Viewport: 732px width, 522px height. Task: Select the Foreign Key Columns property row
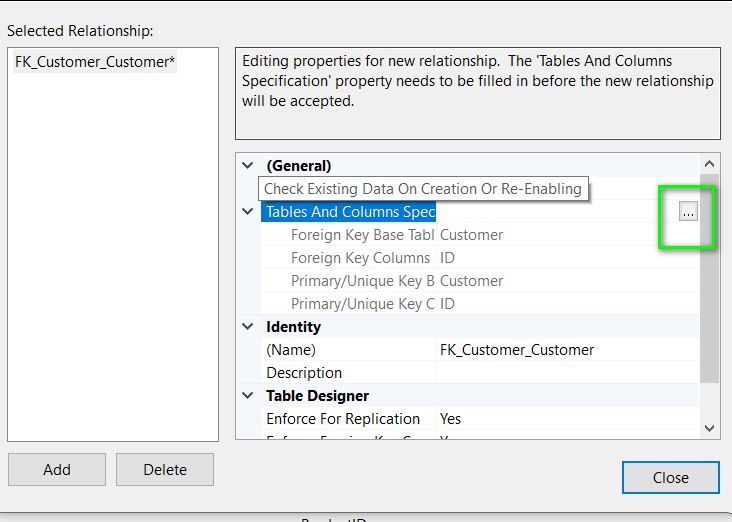360,258
